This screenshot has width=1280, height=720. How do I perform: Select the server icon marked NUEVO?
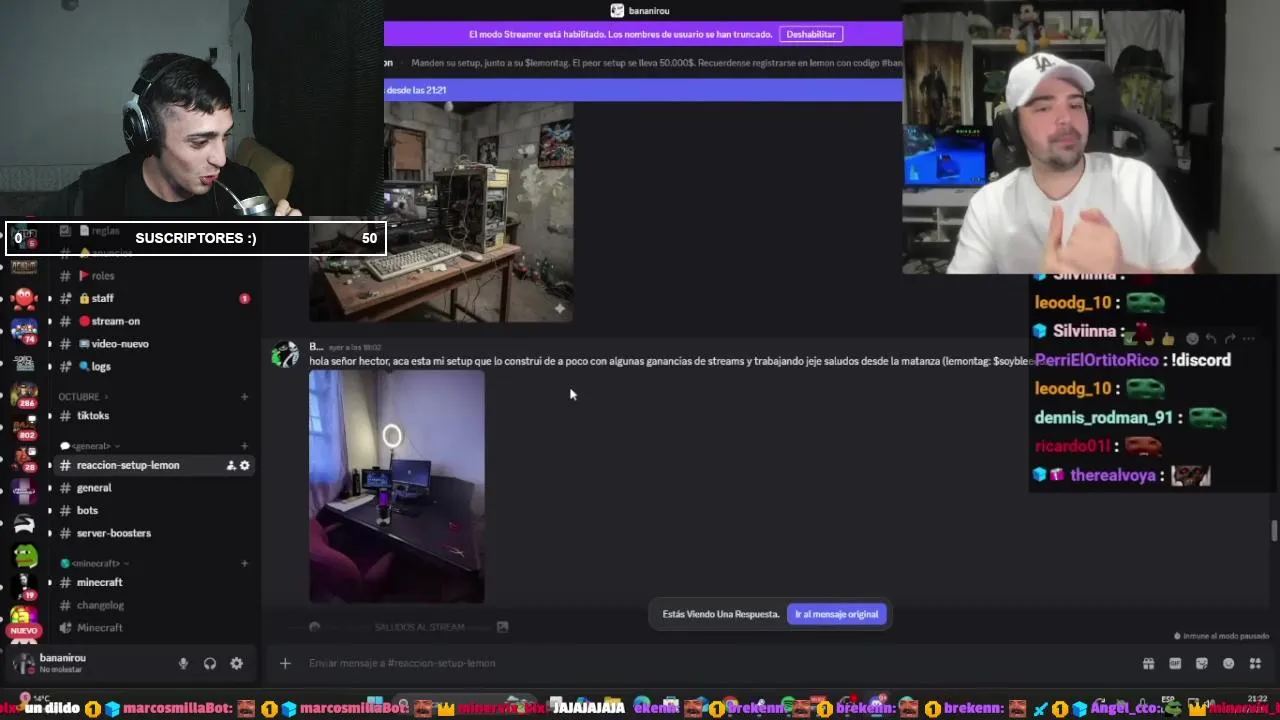(x=24, y=621)
